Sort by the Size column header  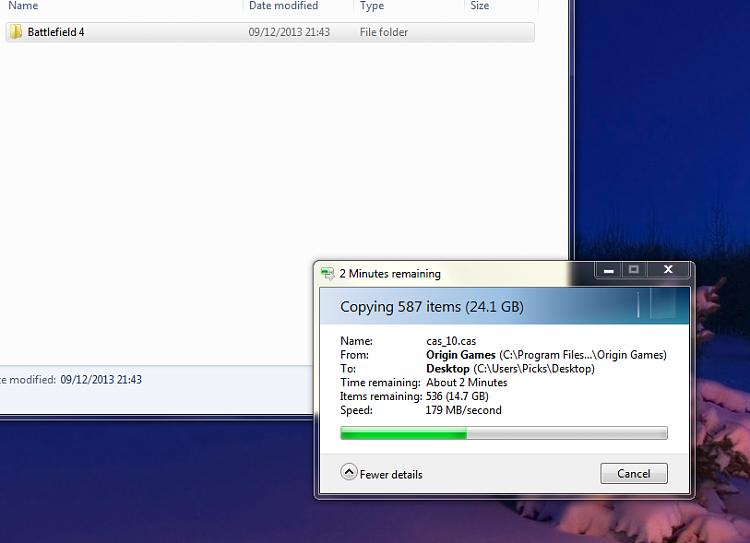(479, 6)
